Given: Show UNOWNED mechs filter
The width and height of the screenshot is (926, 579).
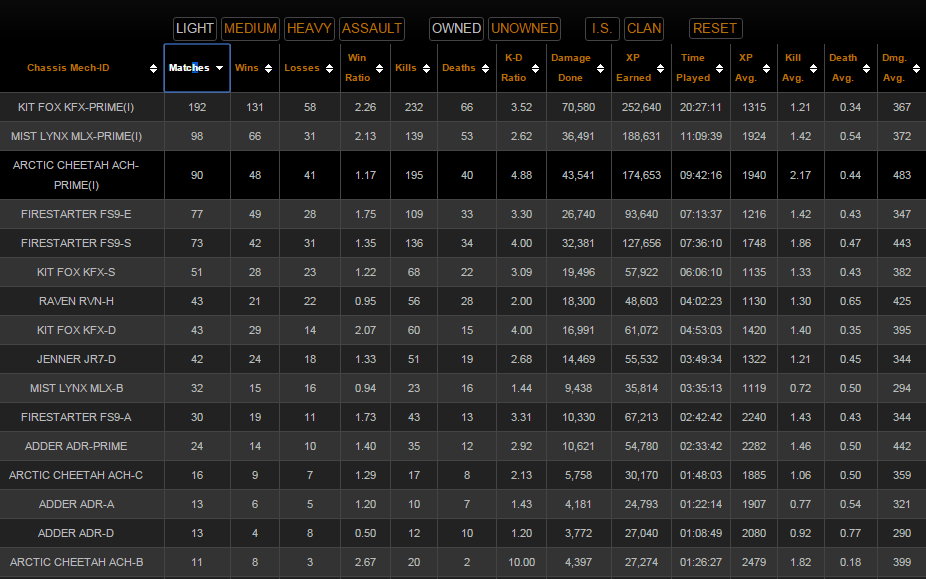Looking at the screenshot, I should tap(525, 28).
